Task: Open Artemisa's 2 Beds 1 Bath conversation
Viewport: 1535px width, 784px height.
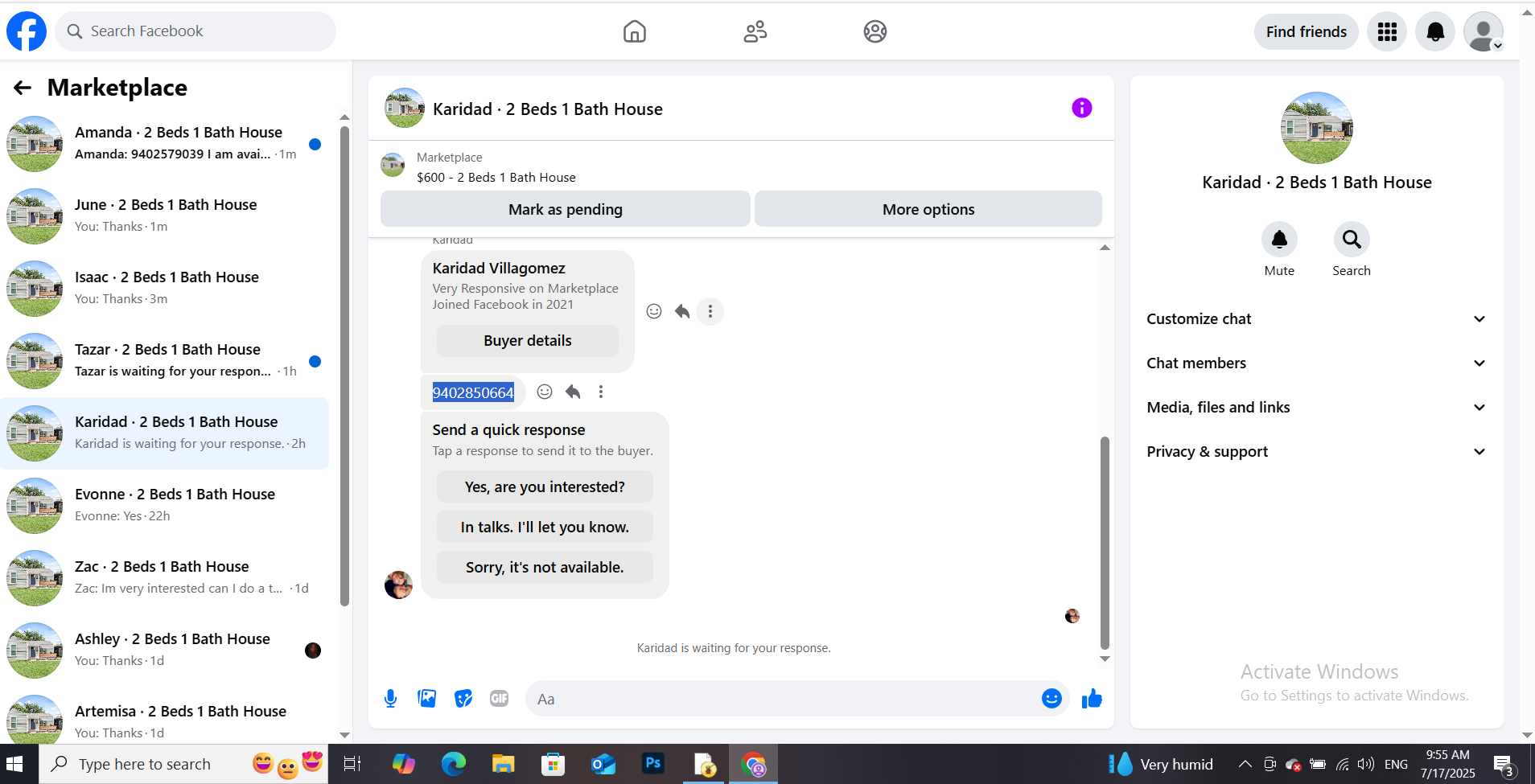Action: (x=165, y=720)
